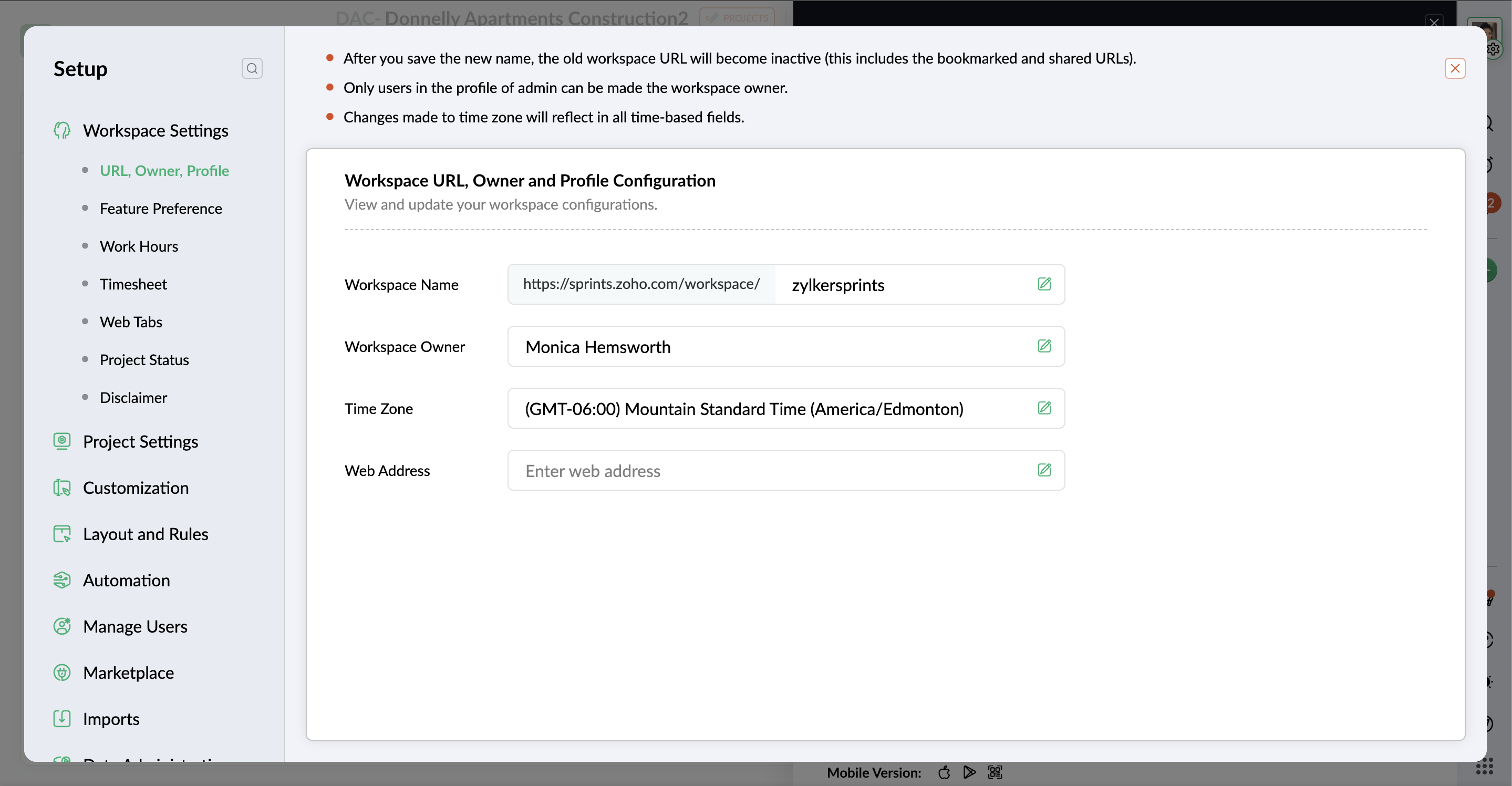Image resolution: width=1512 pixels, height=786 pixels.
Task: Expand the Marketplace section
Action: click(x=129, y=672)
